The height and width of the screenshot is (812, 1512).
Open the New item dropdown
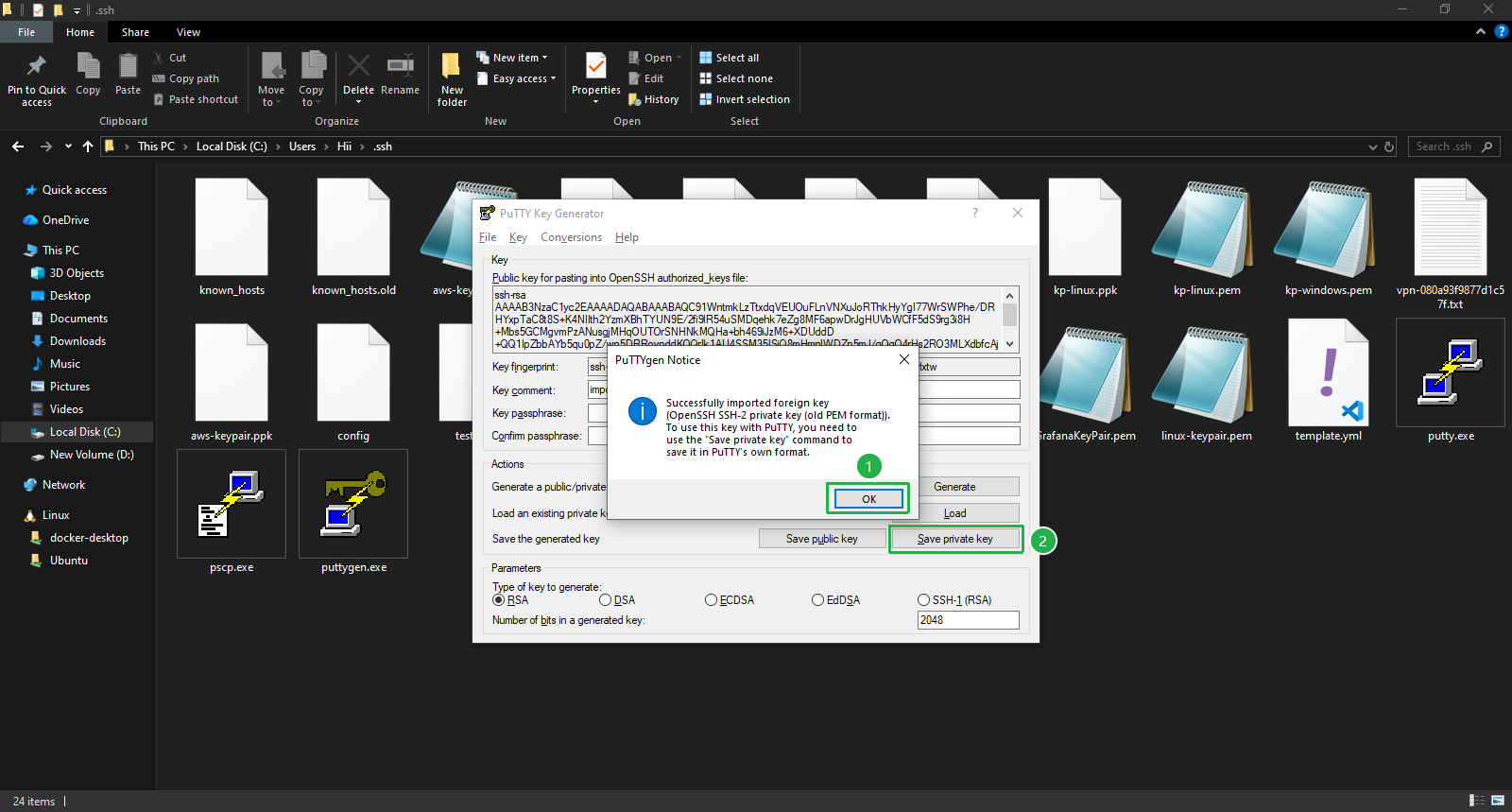pyautogui.click(x=511, y=58)
